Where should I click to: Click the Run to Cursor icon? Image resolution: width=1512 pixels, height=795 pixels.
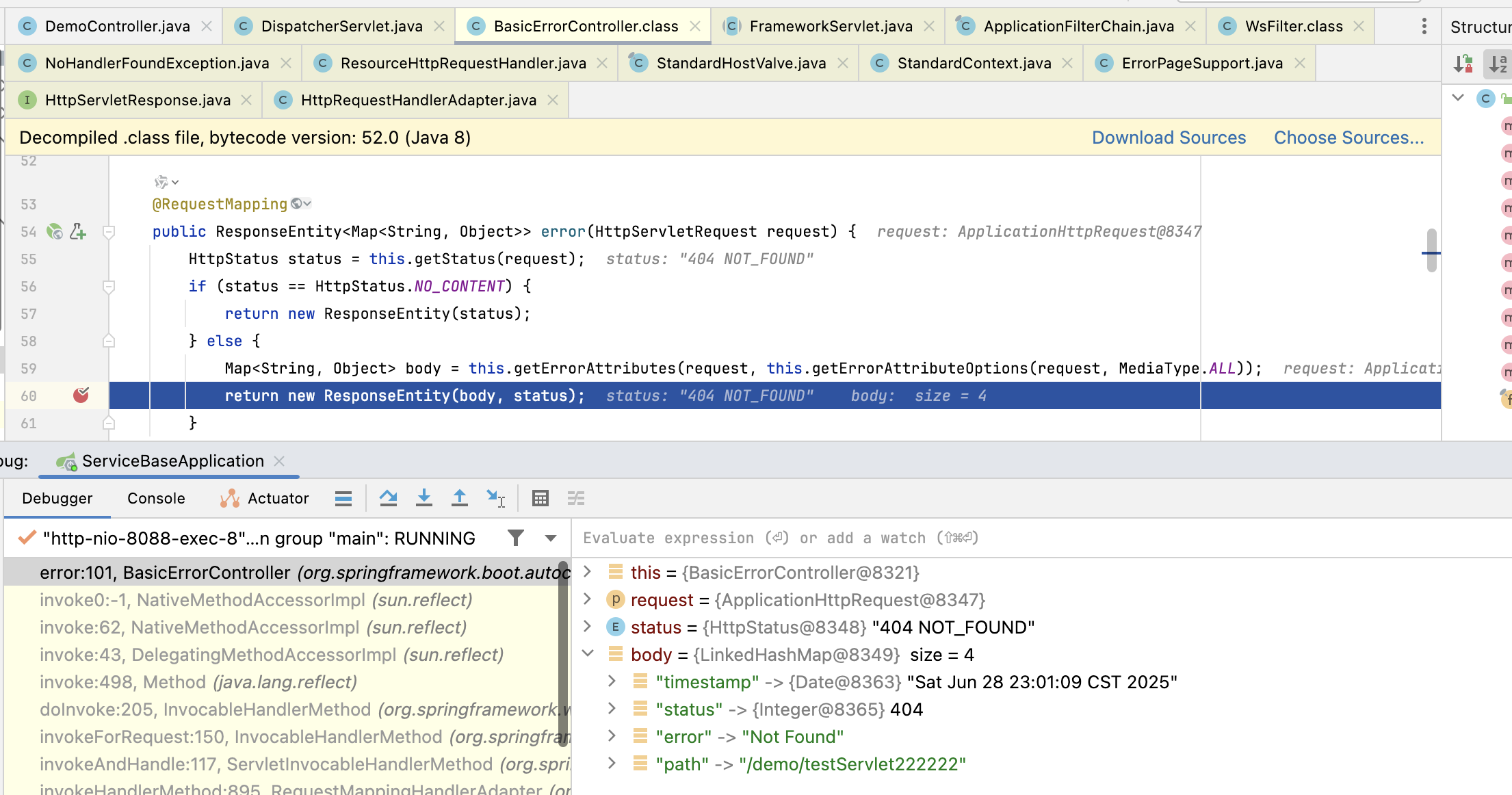pyautogui.click(x=495, y=498)
